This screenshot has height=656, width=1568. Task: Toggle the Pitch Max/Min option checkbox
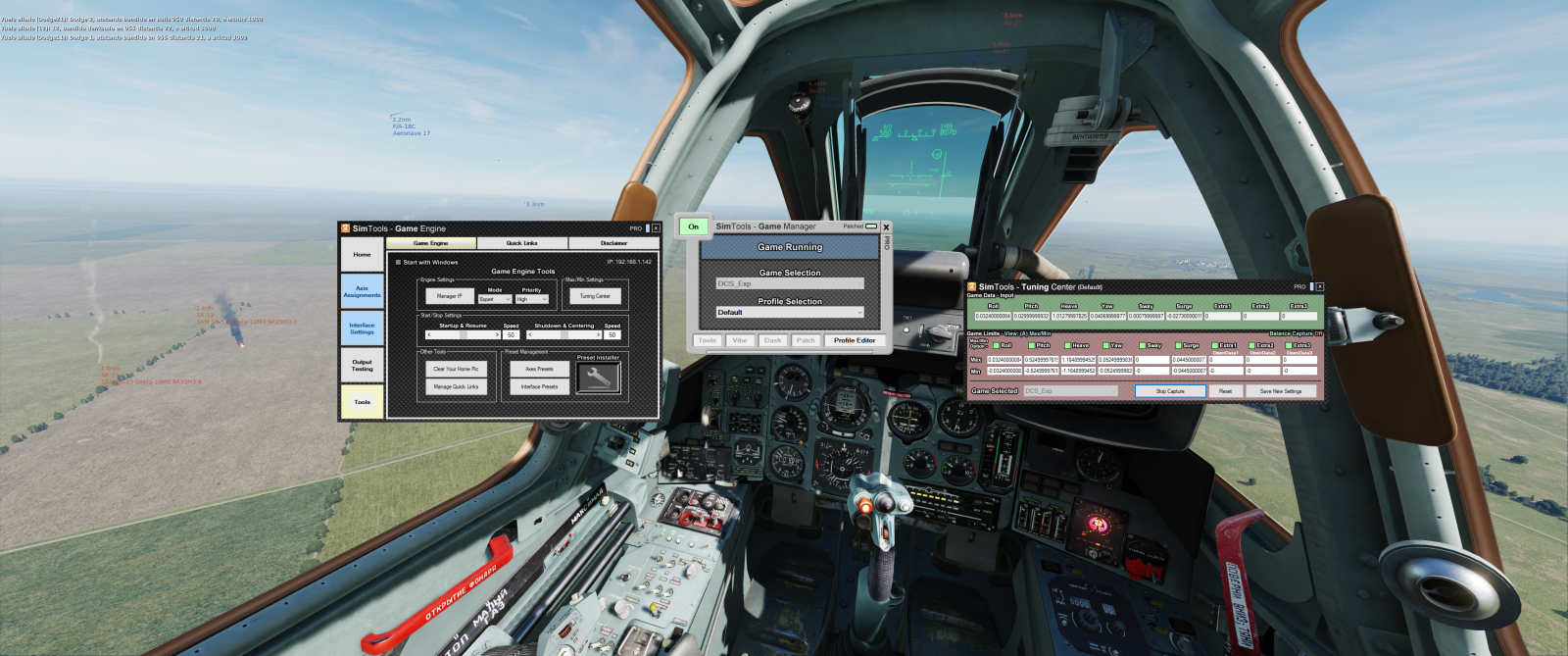click(1033, 345)
